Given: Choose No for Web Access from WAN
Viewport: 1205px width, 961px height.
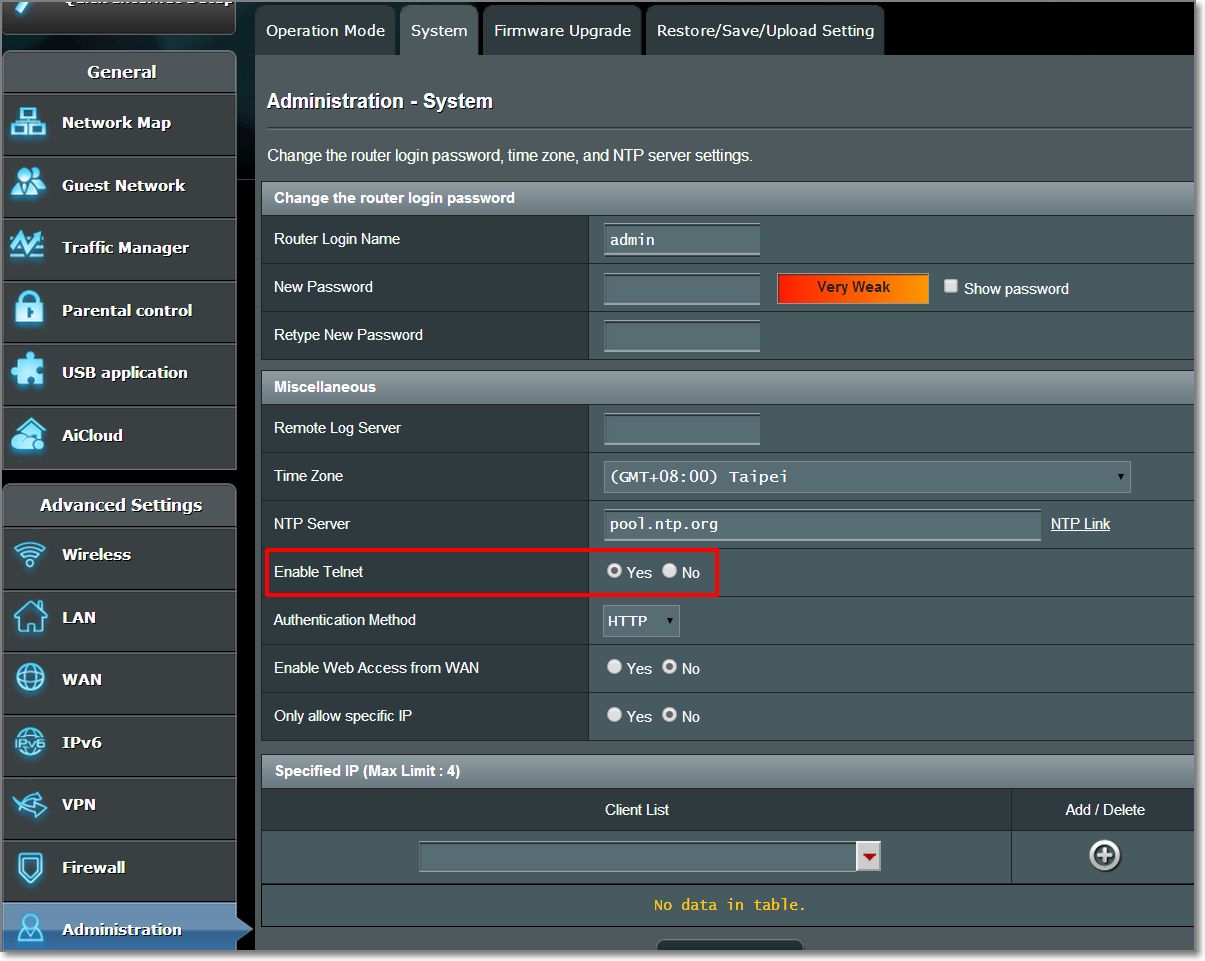Looking at the screenshot, I should (669, 667).
